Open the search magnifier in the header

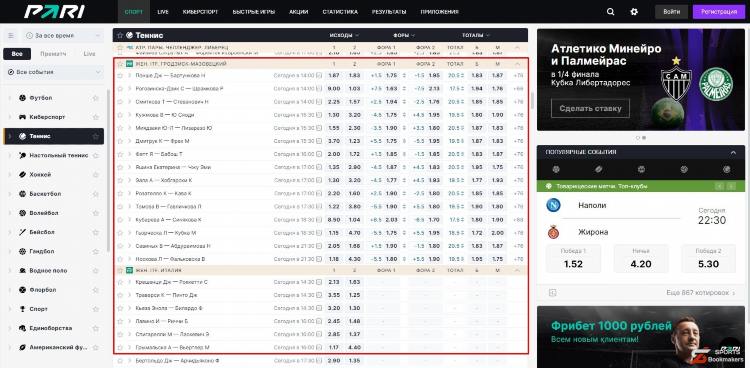[x=610, y=12]
